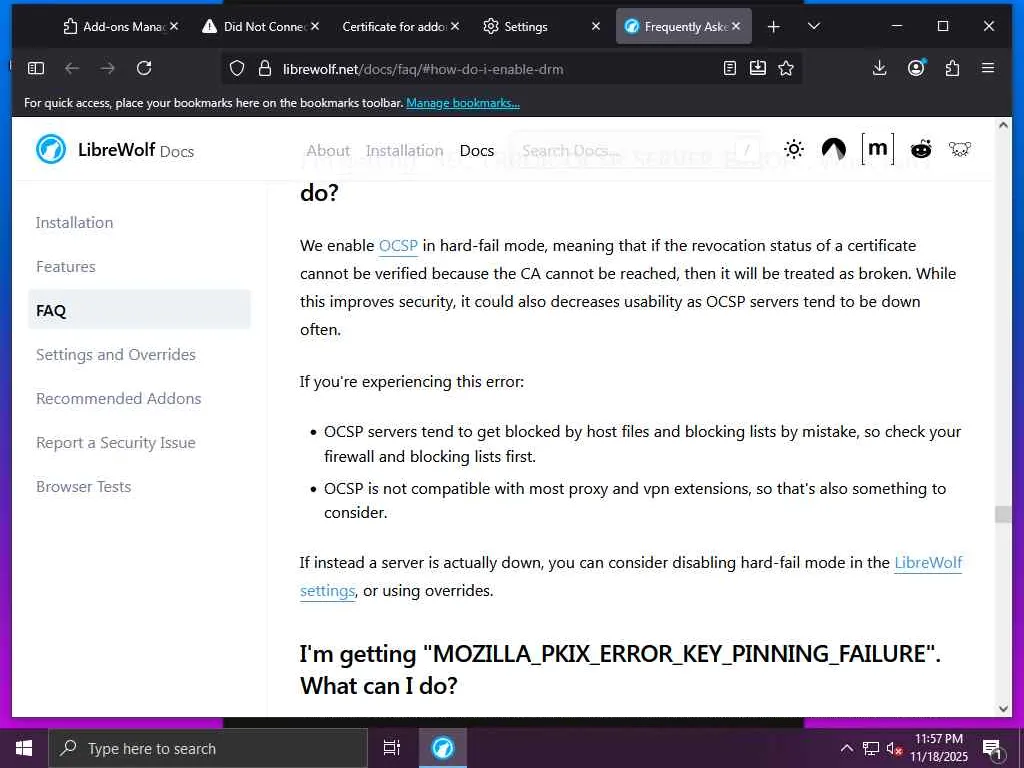This screenshot has width=1024, height=768.
Task: Toggle the light/dark theme sun icon
Action: [794, 150]
